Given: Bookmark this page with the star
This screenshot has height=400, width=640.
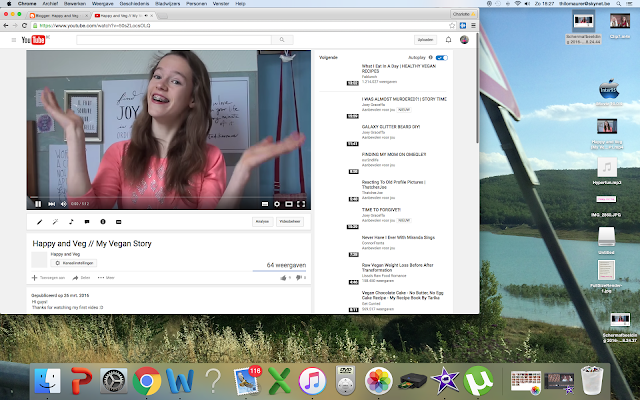Looking at the screenshot, I should [x=452, y=25].
